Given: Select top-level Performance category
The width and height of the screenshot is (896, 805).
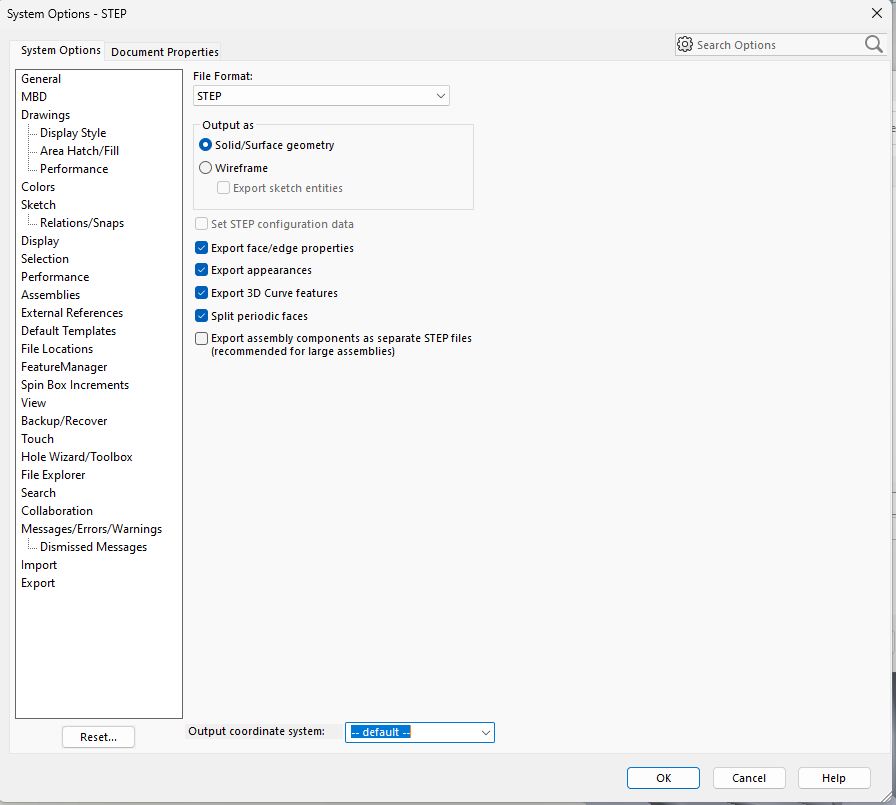Looking at the screenshot, I should pos(55,277).
